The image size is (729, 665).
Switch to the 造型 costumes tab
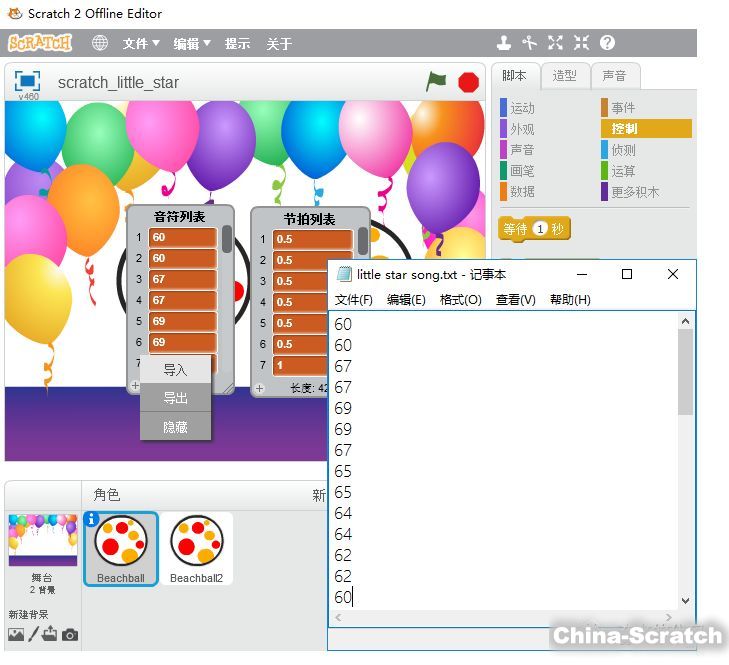pos(564,76)
